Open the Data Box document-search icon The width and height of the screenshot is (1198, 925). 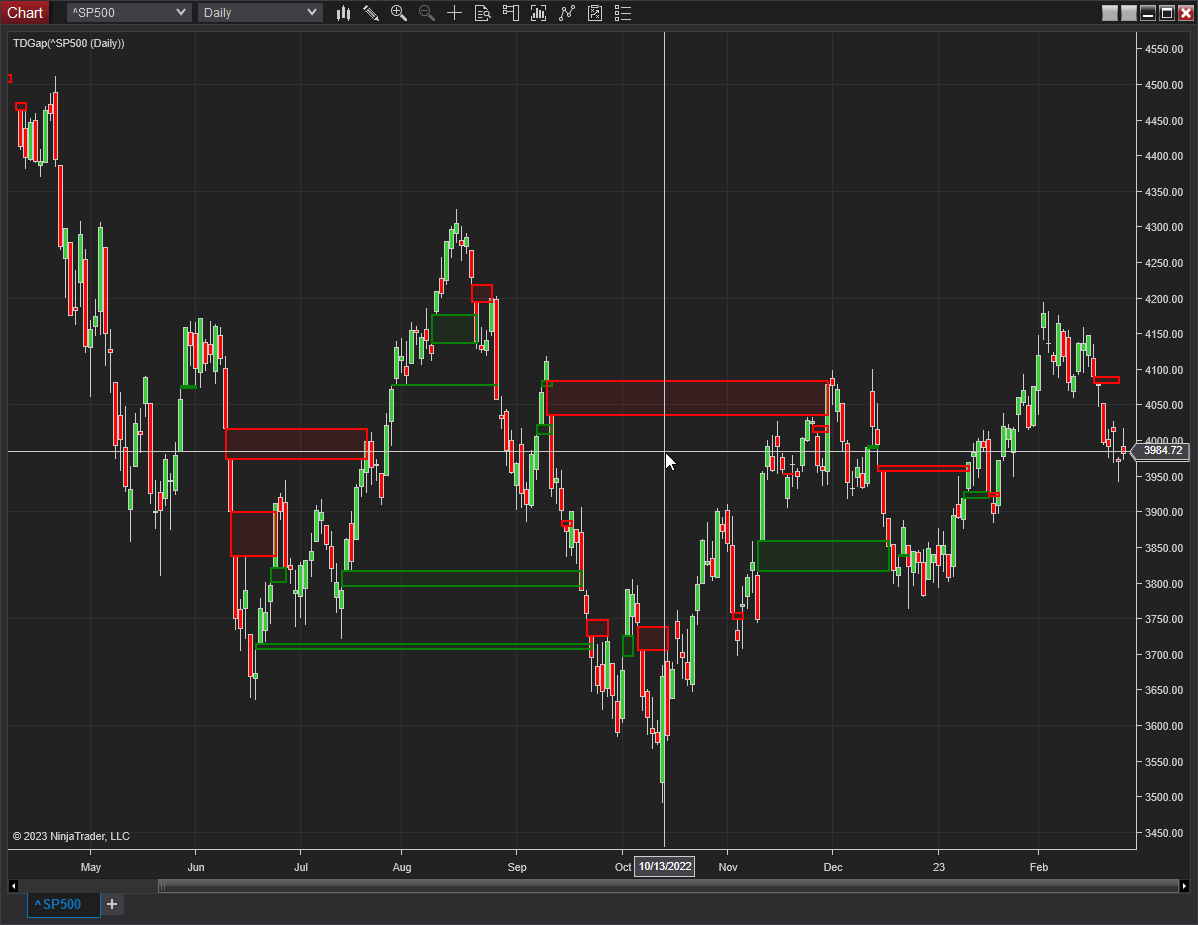click(x=482, y=13)
